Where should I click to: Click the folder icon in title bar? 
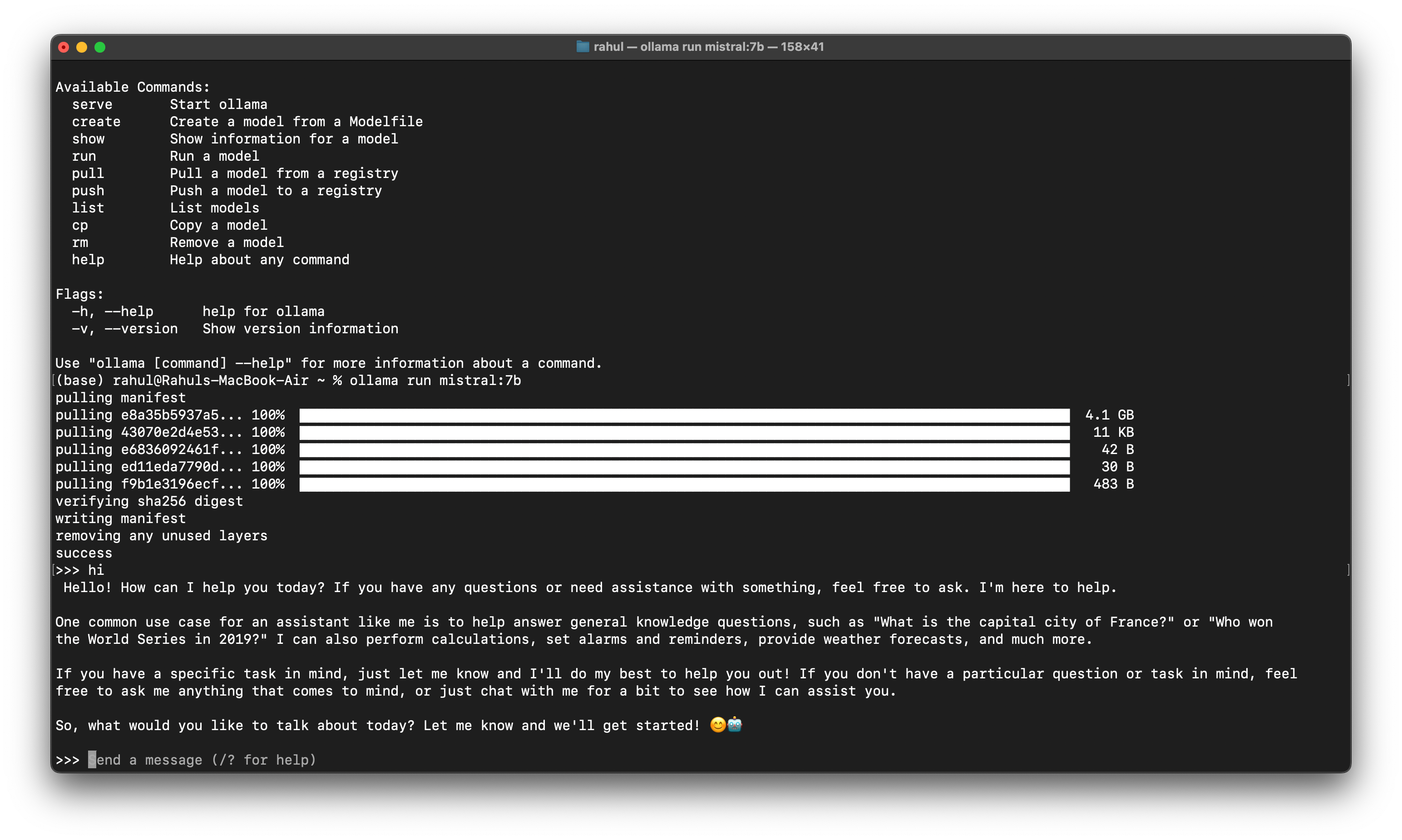583,47
